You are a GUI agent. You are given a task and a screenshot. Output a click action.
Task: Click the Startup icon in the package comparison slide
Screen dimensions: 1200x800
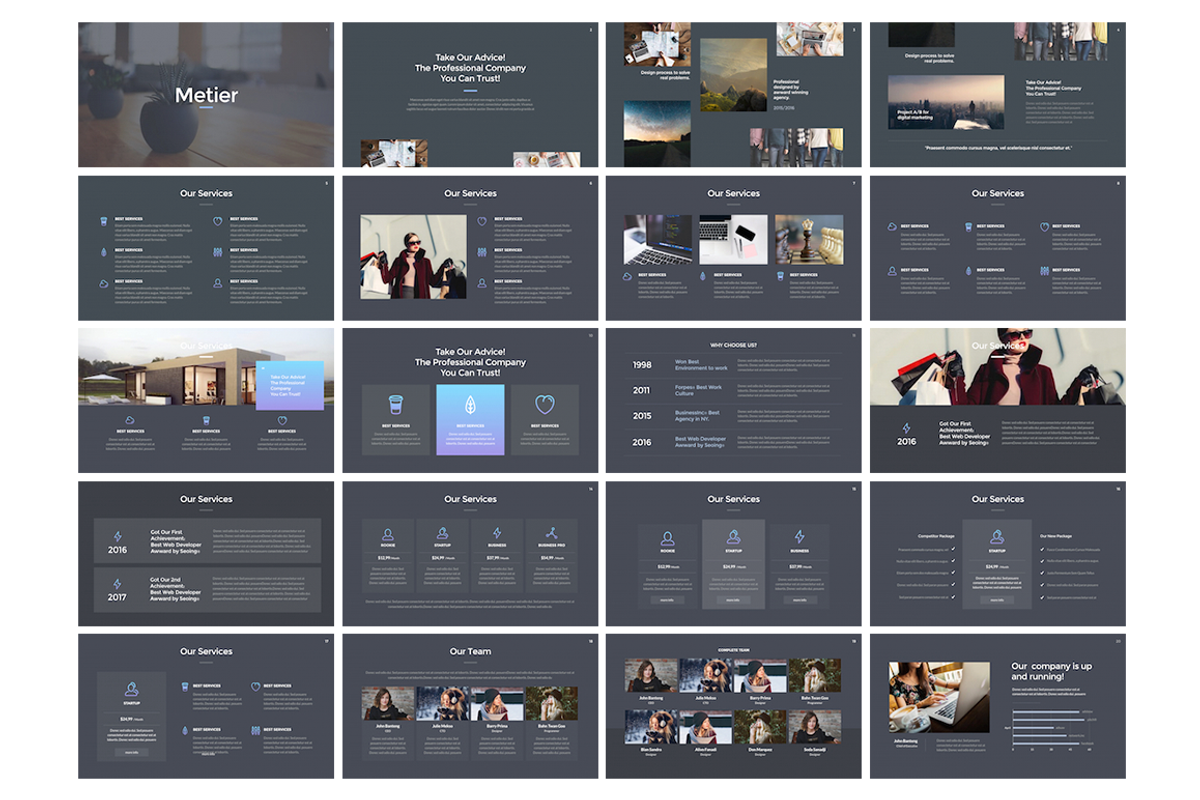(997, 537)
